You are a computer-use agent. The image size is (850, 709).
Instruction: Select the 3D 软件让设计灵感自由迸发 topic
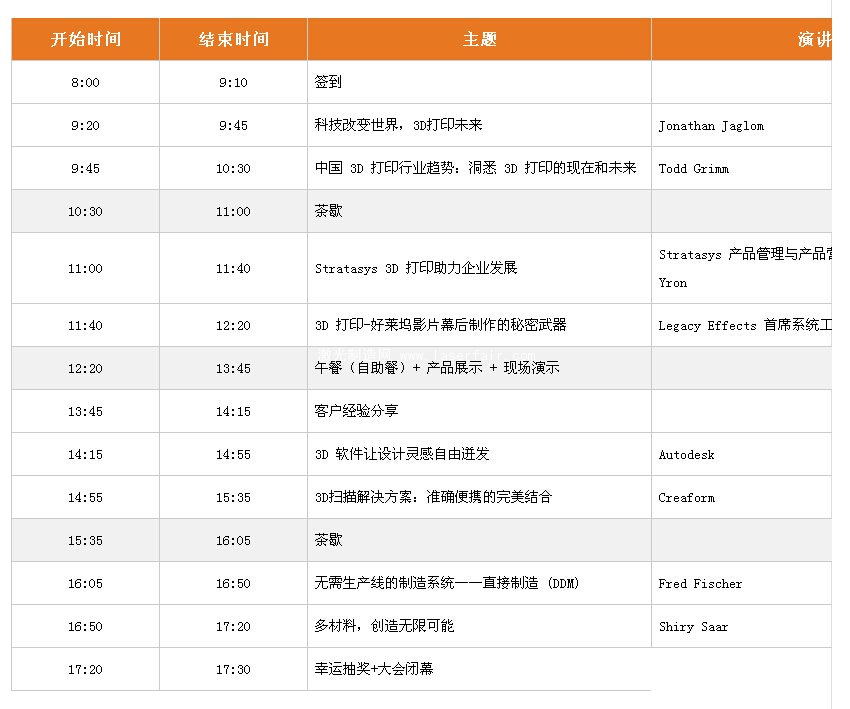click(x=402, y=455)
